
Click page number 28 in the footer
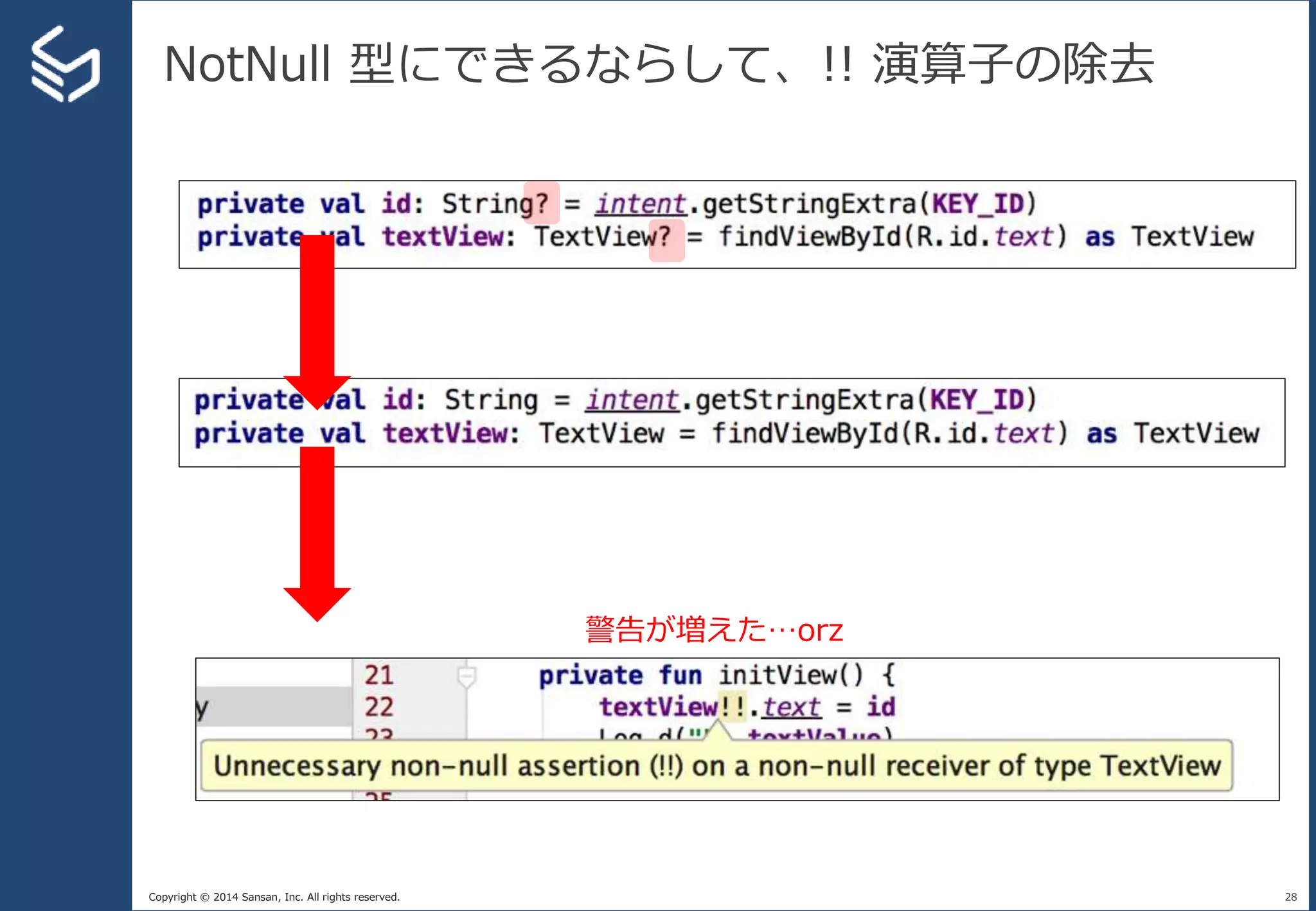[1290, 897]
